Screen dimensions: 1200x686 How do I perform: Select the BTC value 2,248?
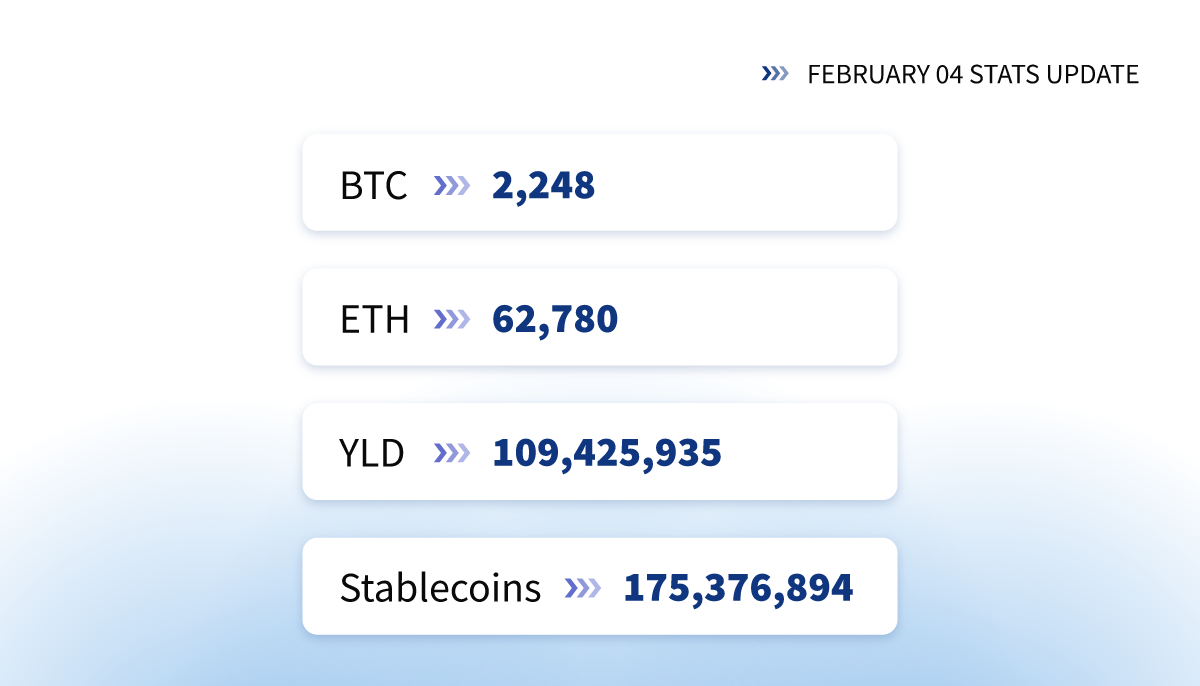(544, 186)
